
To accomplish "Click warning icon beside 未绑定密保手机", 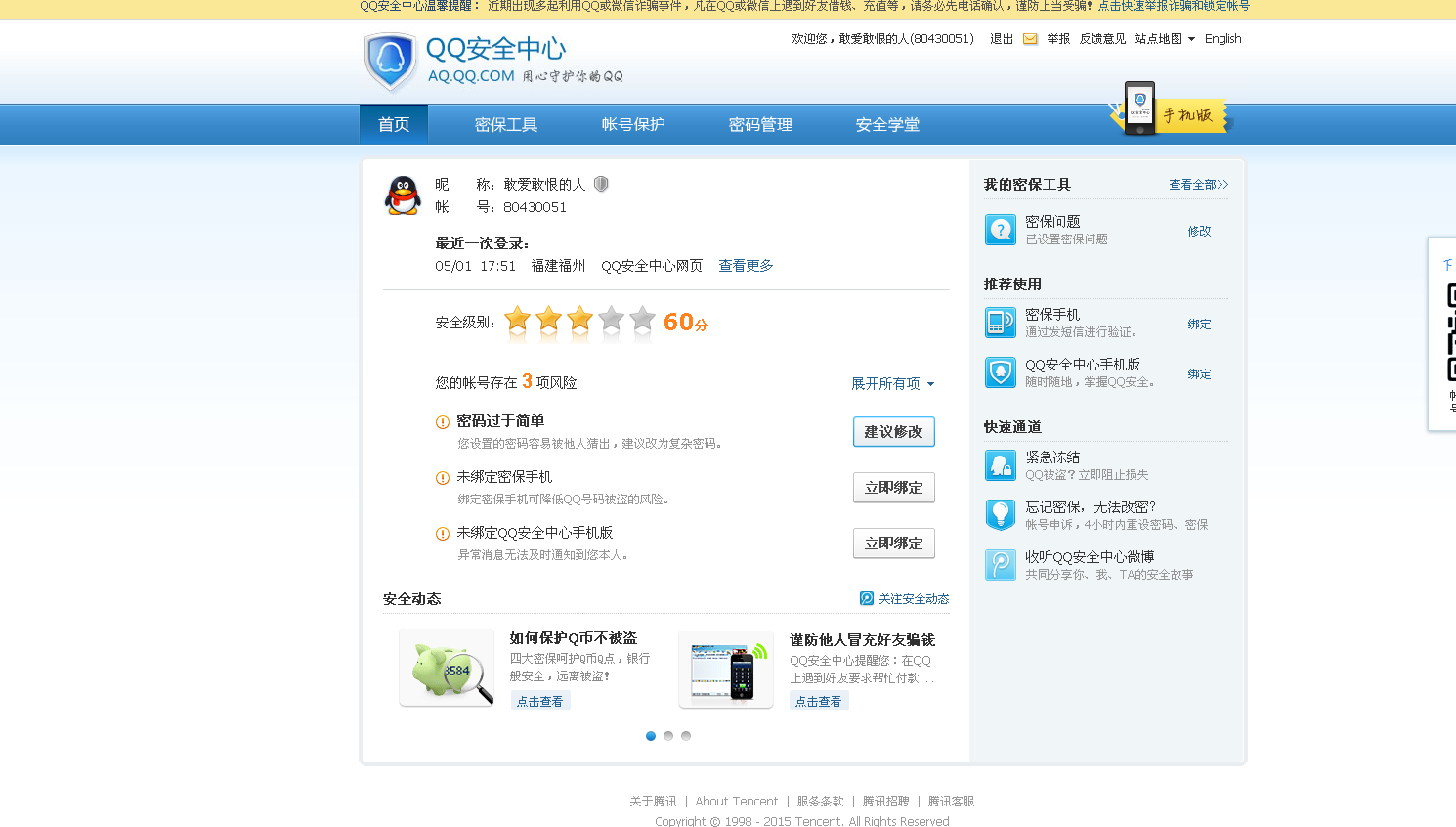I will click(443, 478).
